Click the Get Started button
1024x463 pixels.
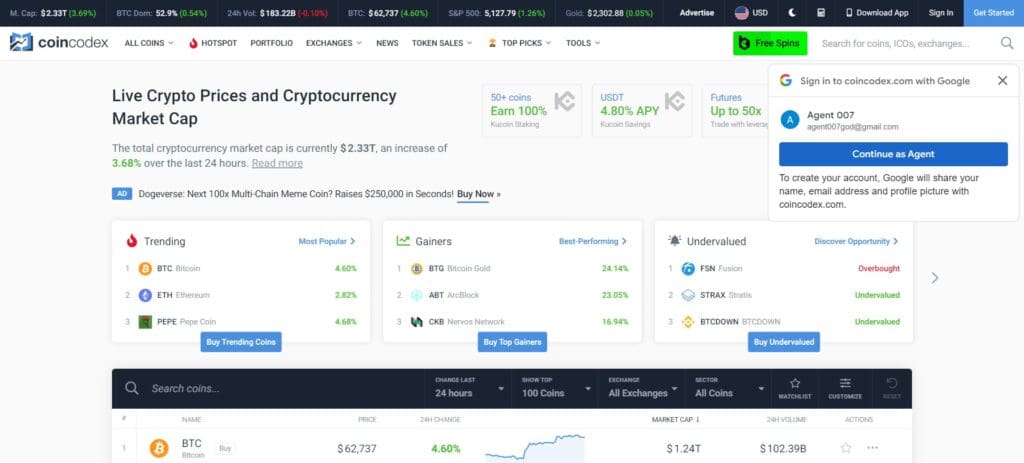pyautogui.click(x=993, y=12)
